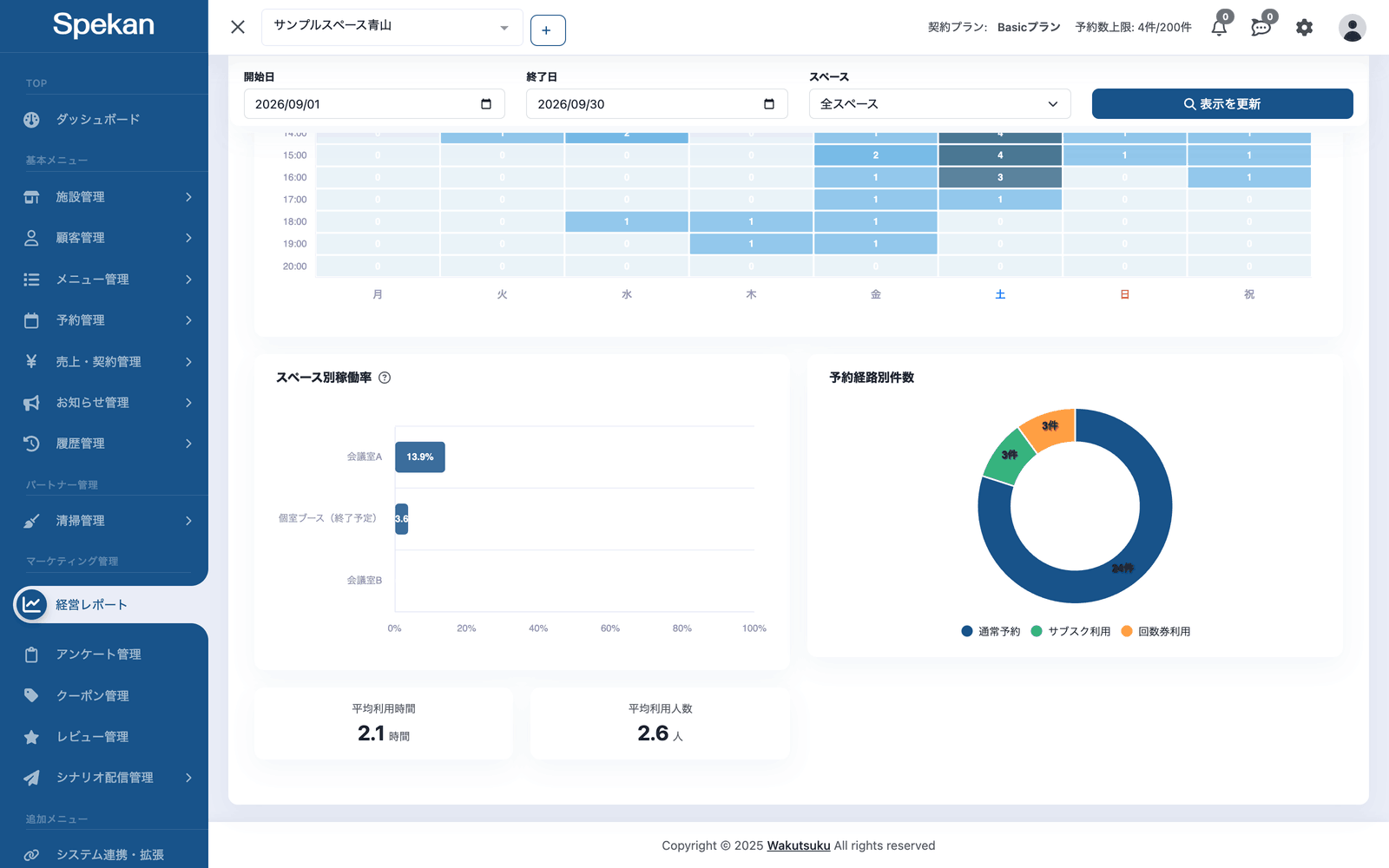
Task: Click the green 3件 donut segment
Action: point(1009,455)
